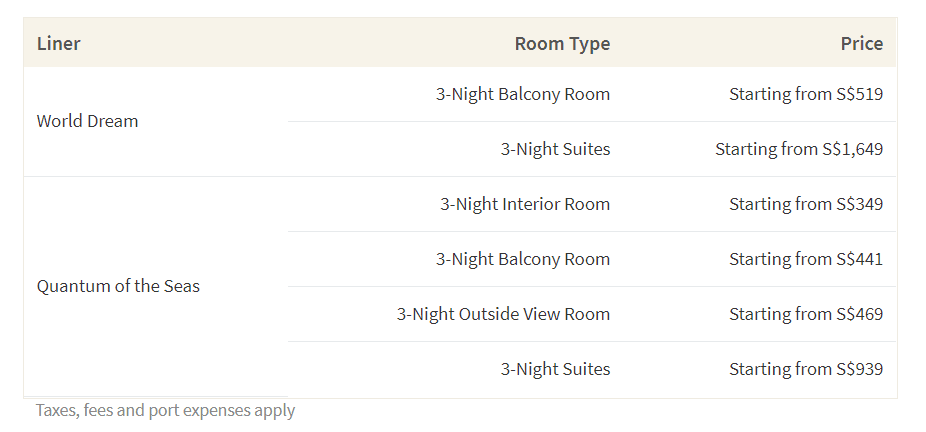Click the Starting from S$469 price
Viewport: 926px width, 432px height.
[806, 314]
